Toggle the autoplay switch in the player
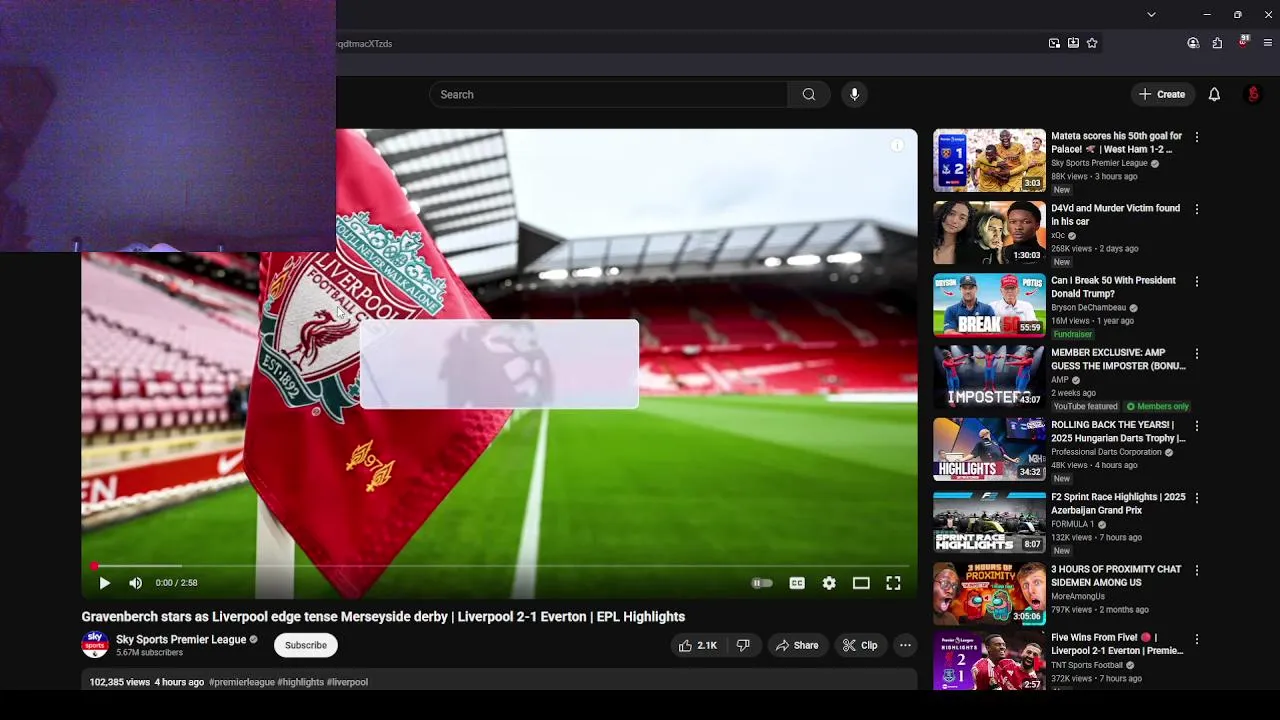Image resolution: width=1280 pixels, height=720 pixels. (x=762, y=583)
